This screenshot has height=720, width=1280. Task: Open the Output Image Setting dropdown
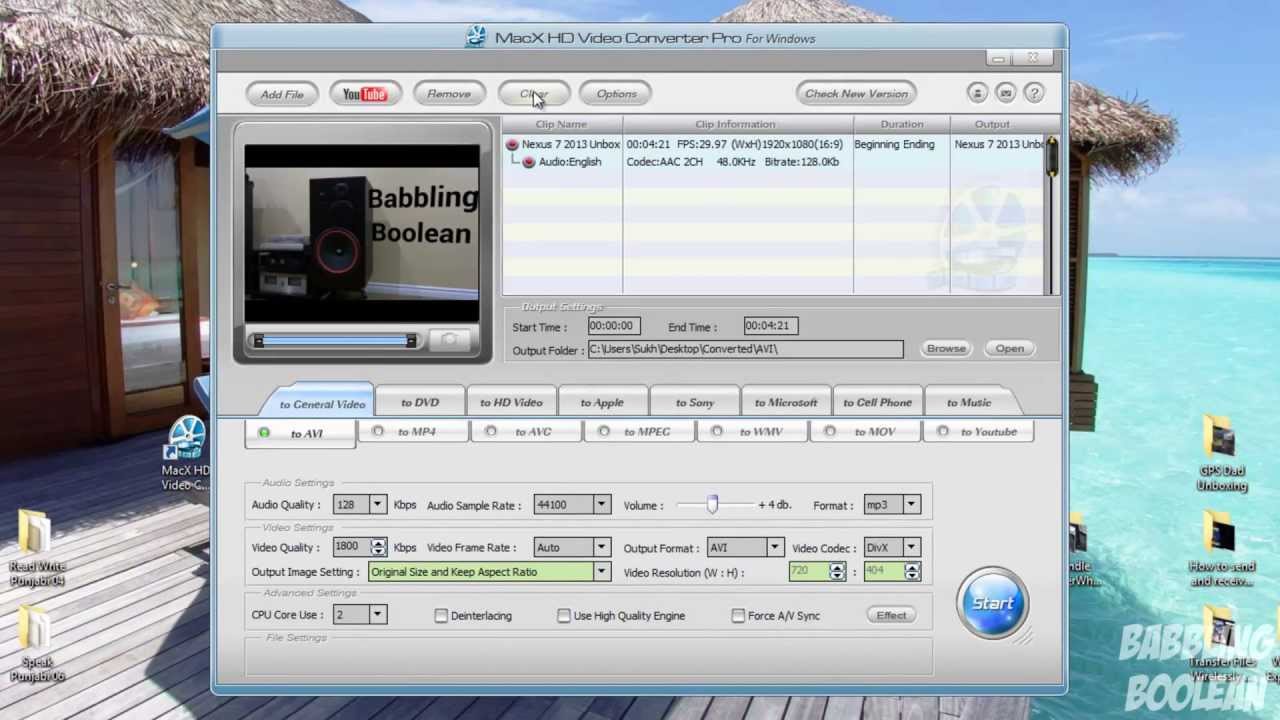click(x=601, y=572)
